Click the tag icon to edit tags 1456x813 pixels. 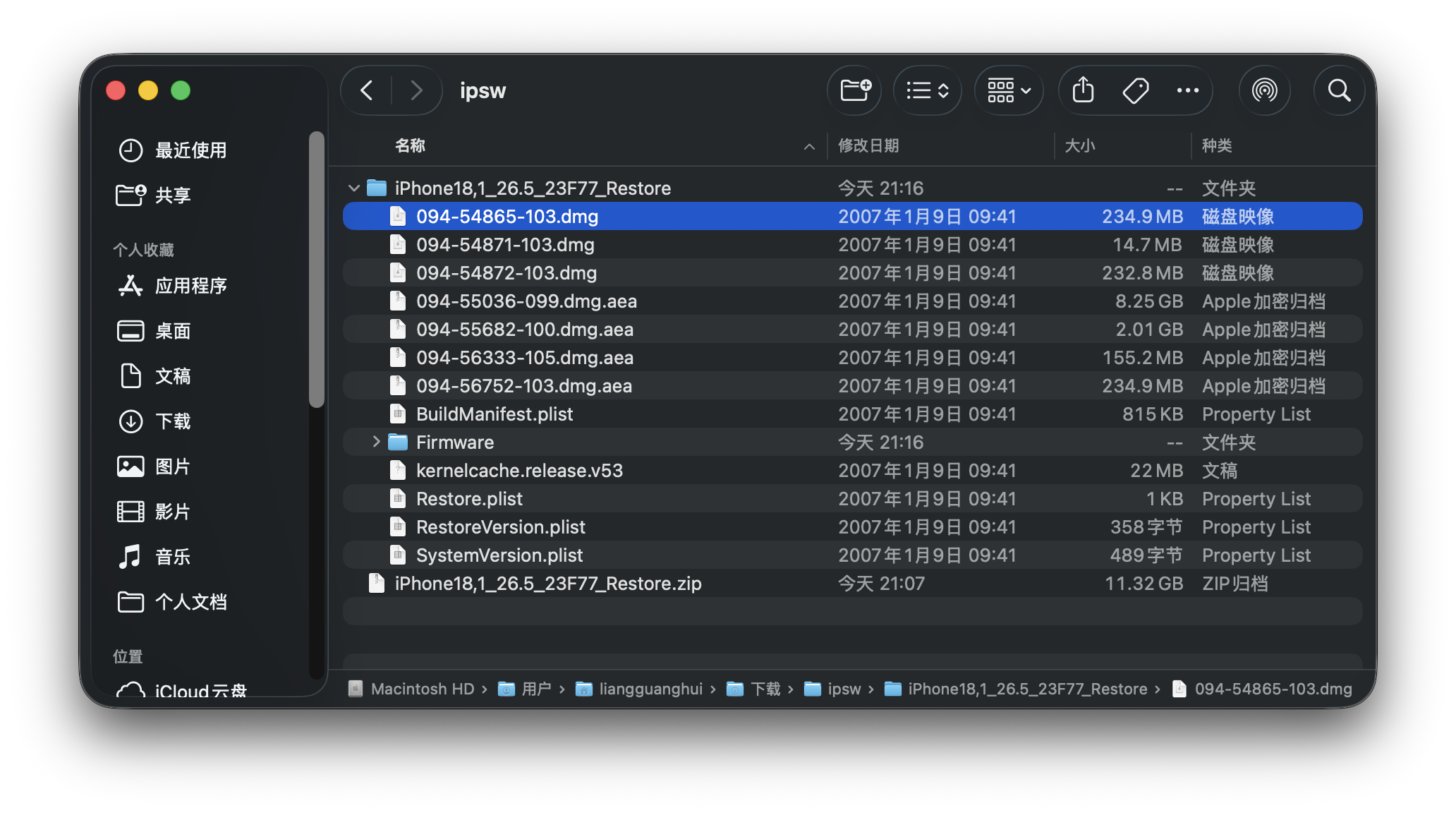[1136, 90]
